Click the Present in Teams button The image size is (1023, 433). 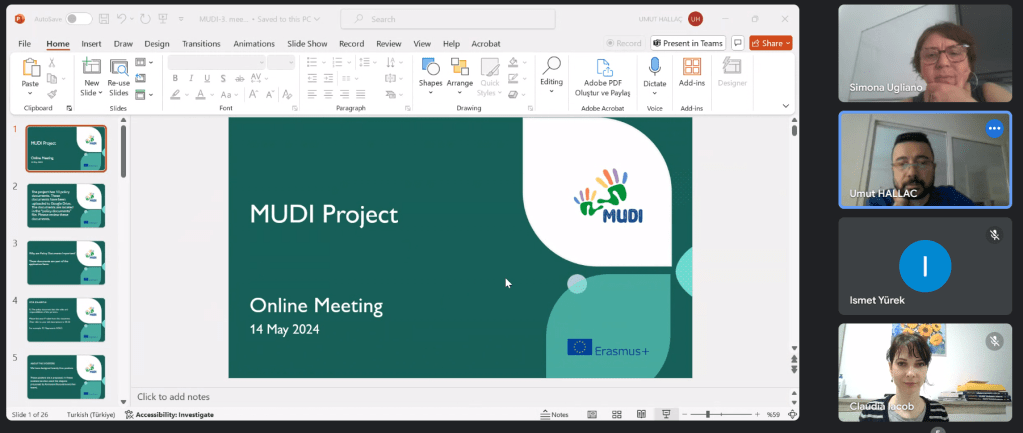pos(688,43)
